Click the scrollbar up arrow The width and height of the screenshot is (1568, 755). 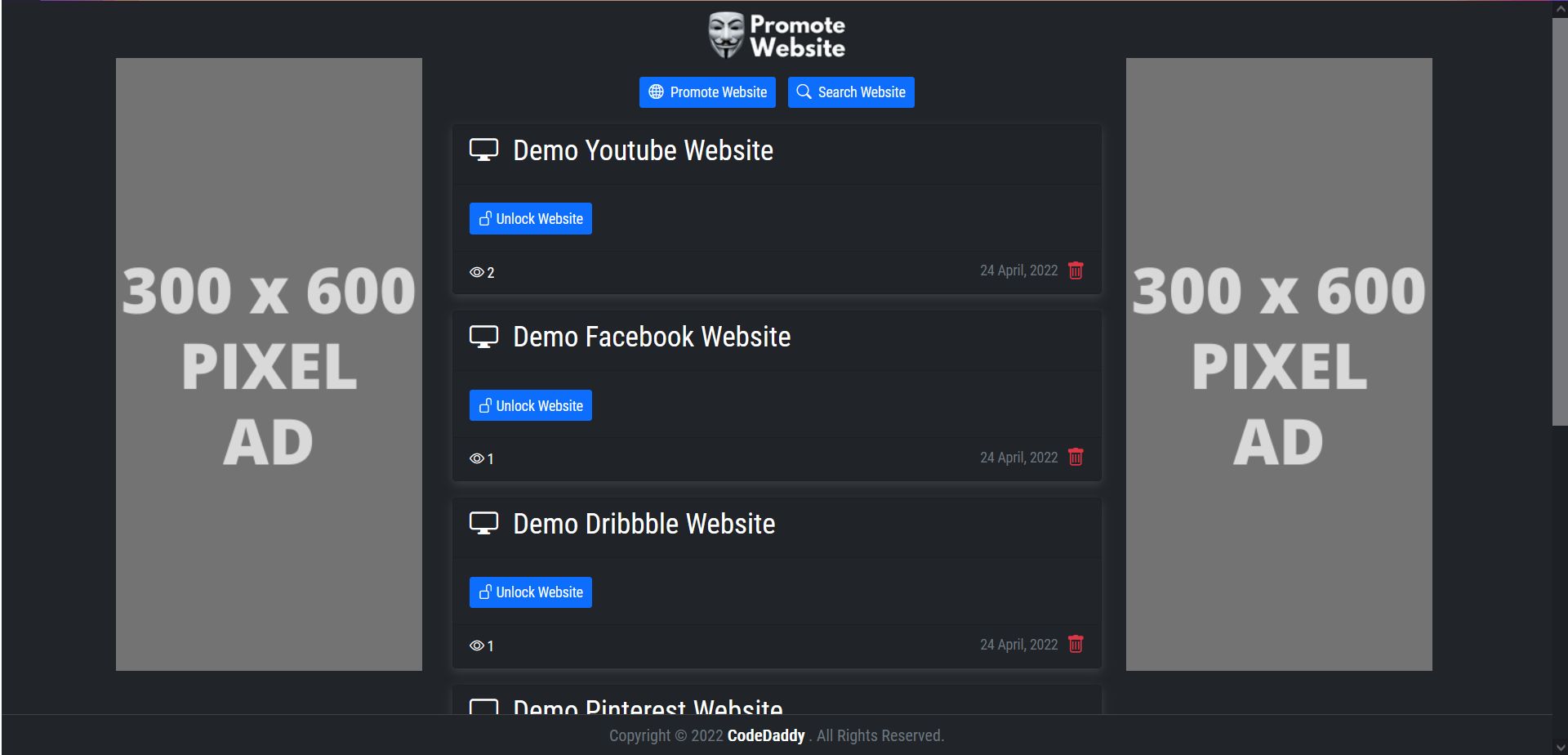[1560, 8]
